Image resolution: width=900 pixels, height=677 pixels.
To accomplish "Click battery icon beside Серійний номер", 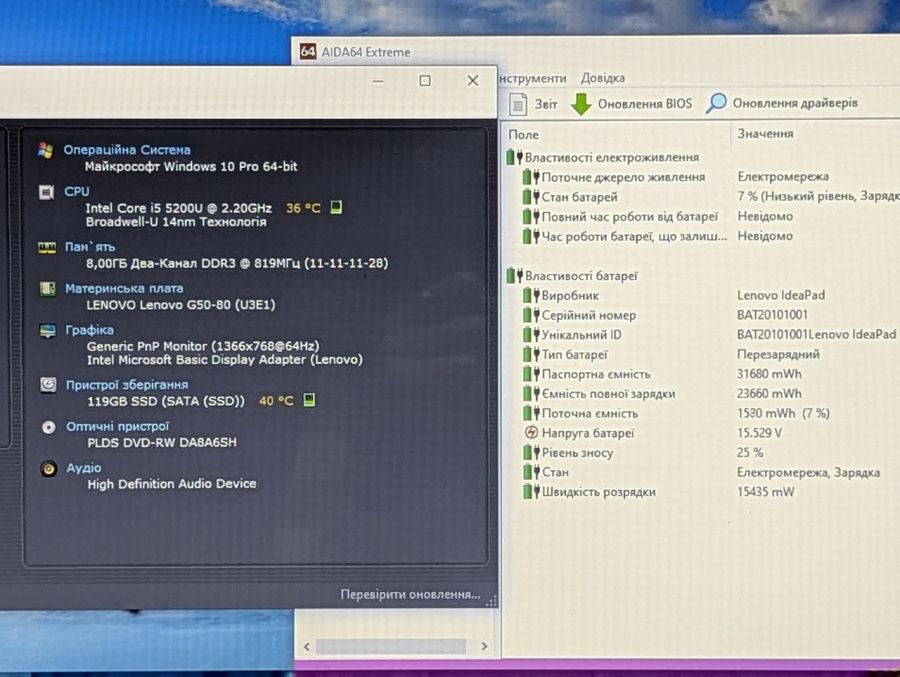I will point(531,315).
